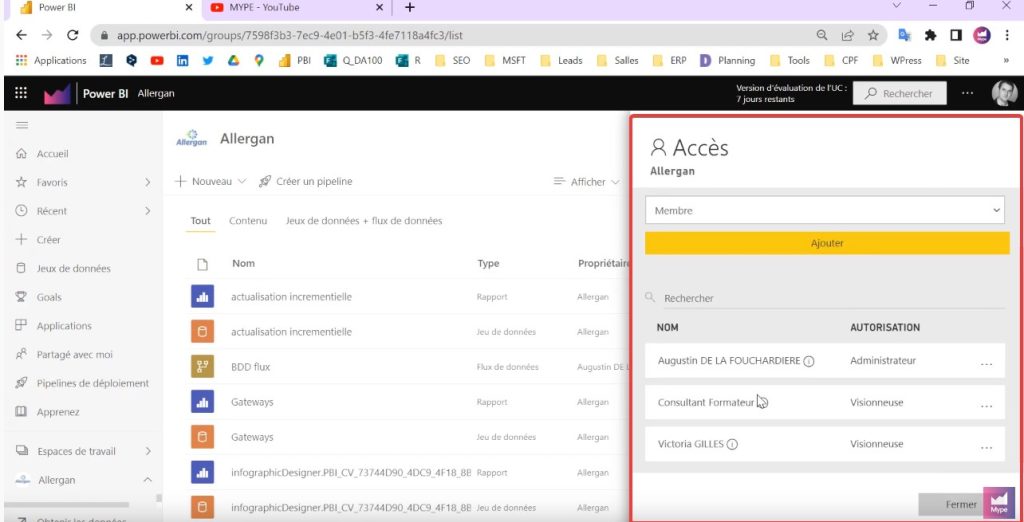The image size is (1024, 522).
Task: Expand the Récent submenu chevron
Action: (x=148, y=211)
